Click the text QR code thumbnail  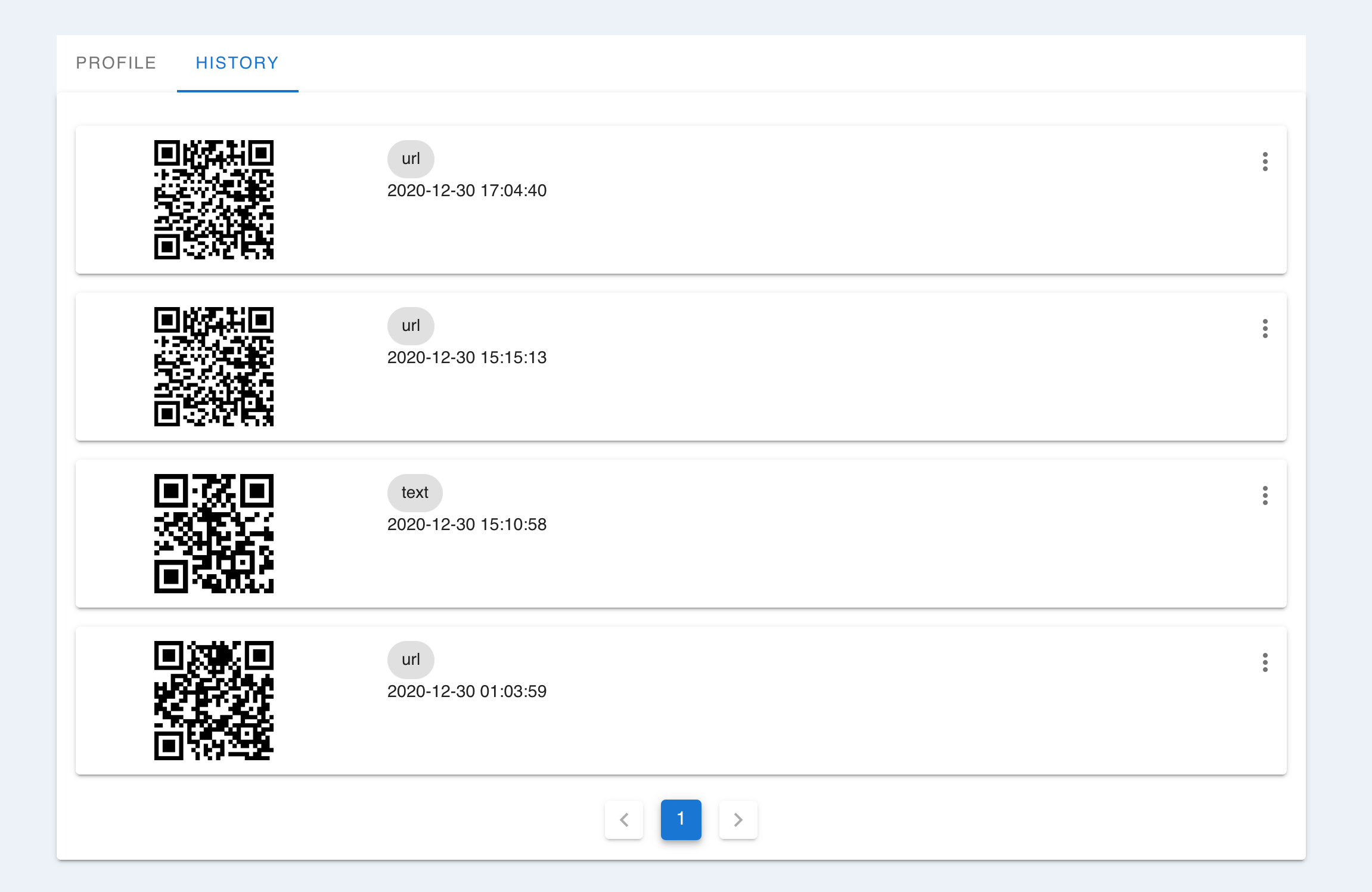[214, 534]
